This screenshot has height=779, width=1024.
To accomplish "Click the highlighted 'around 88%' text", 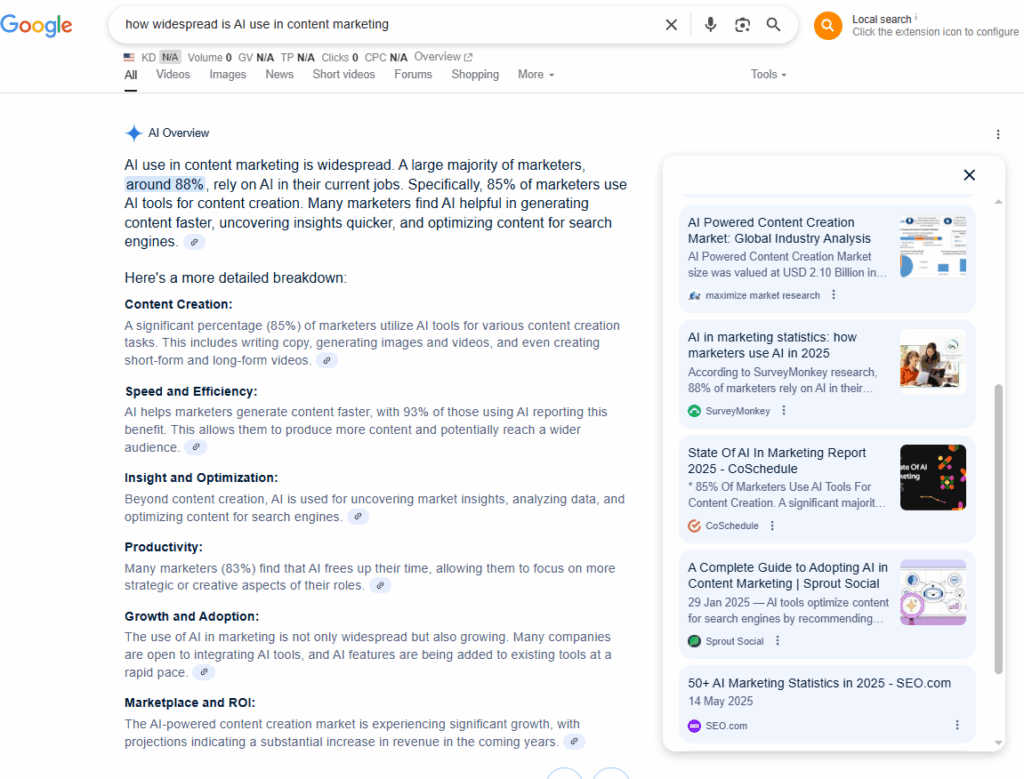I will (165, 185).
